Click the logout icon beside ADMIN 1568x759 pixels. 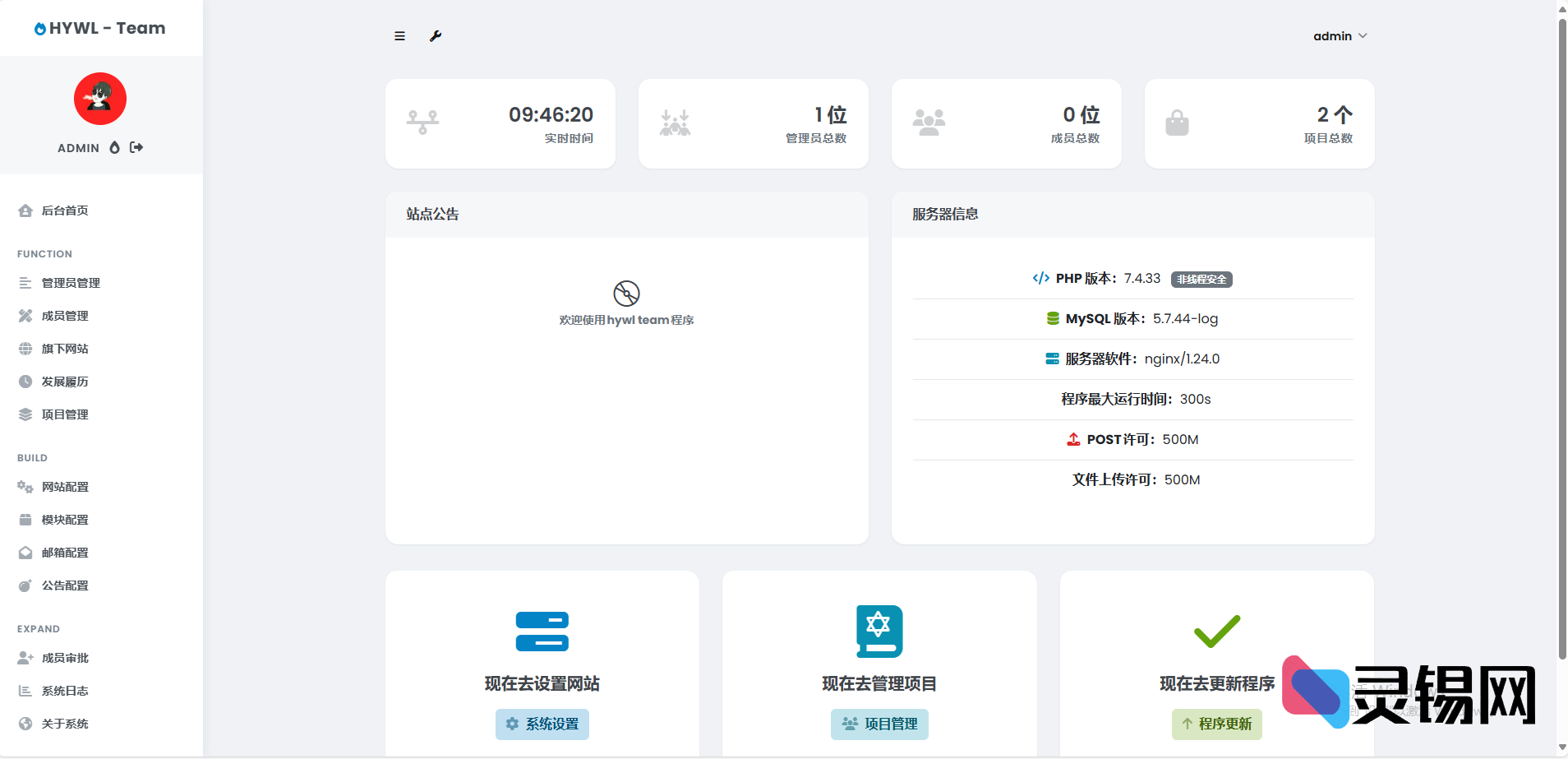click(x=136, y=147)
